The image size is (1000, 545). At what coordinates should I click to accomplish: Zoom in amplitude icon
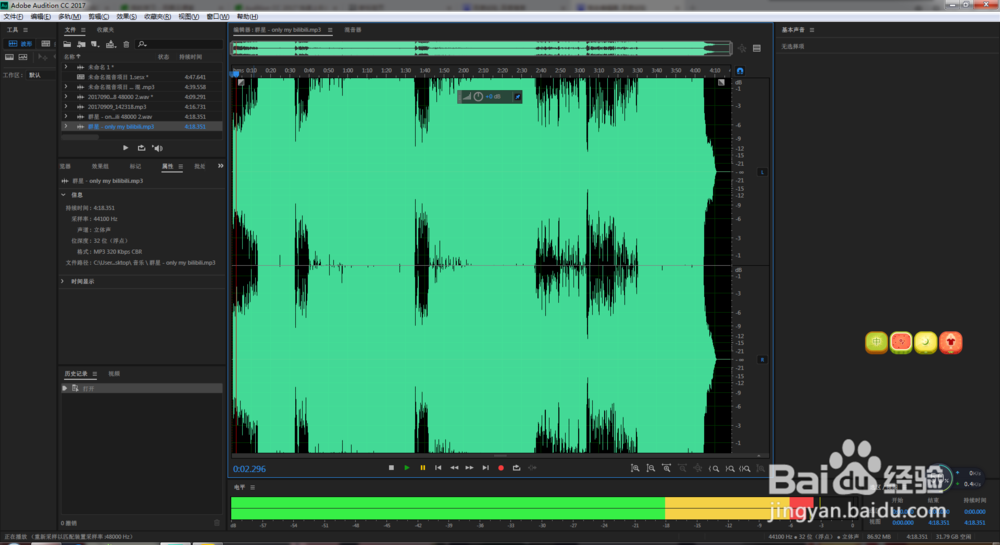coord(635,469)
